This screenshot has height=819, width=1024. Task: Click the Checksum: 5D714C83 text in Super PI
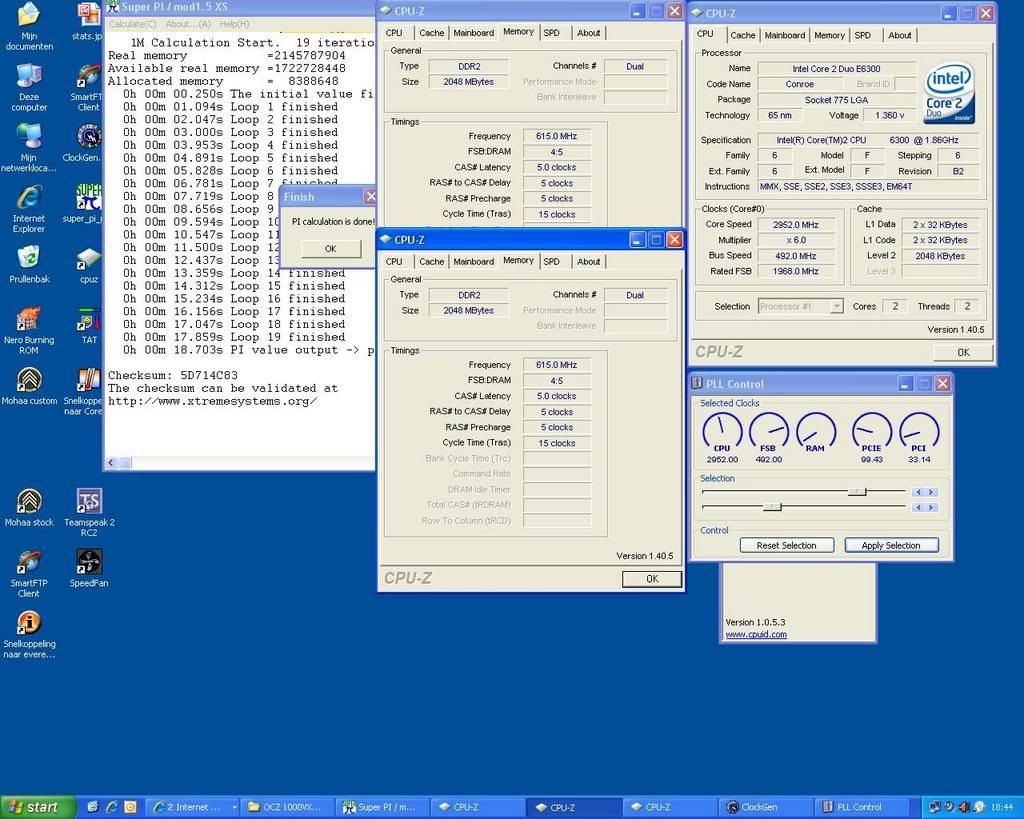tap(173, 376)
